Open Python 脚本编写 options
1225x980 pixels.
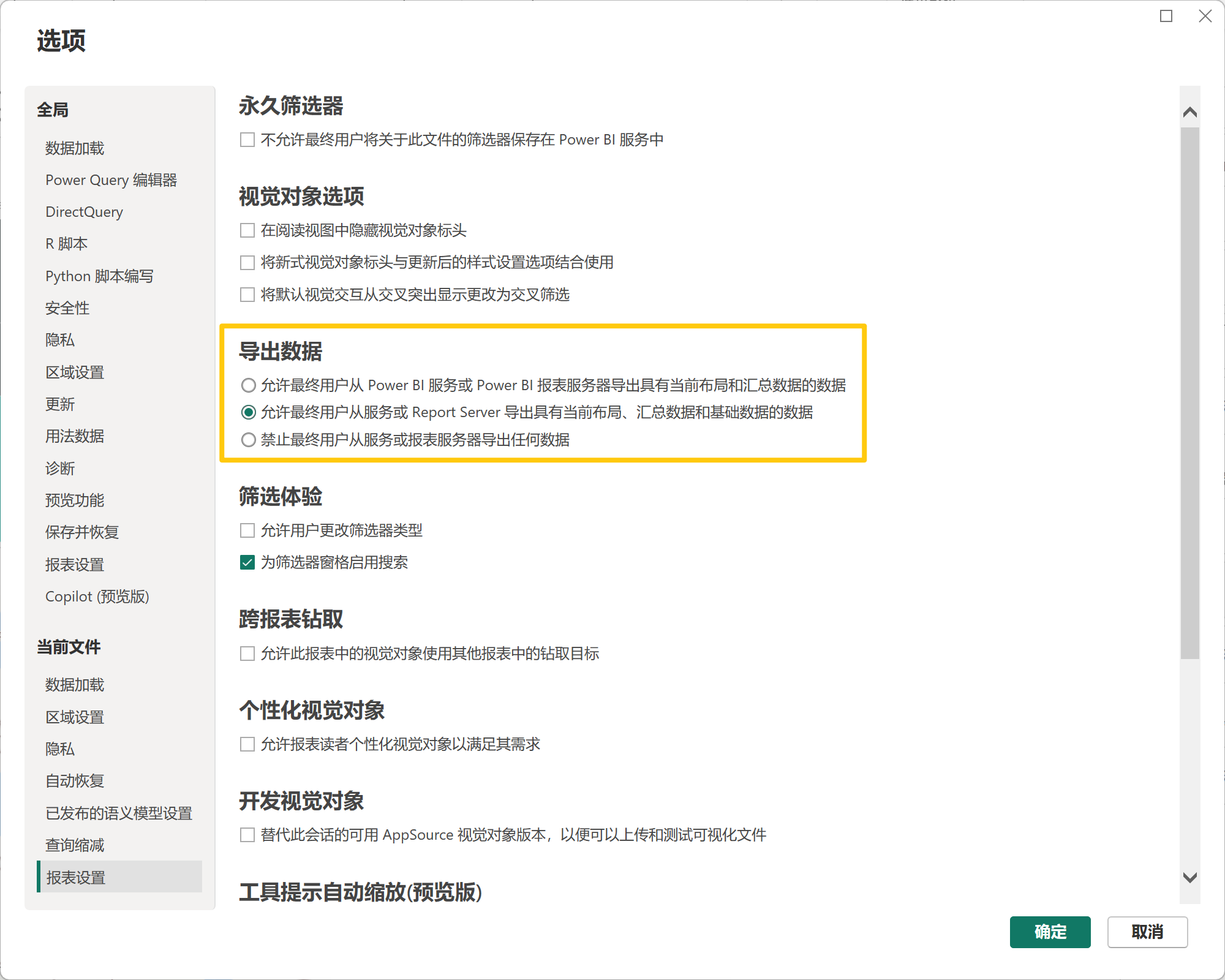coord(99,276)
